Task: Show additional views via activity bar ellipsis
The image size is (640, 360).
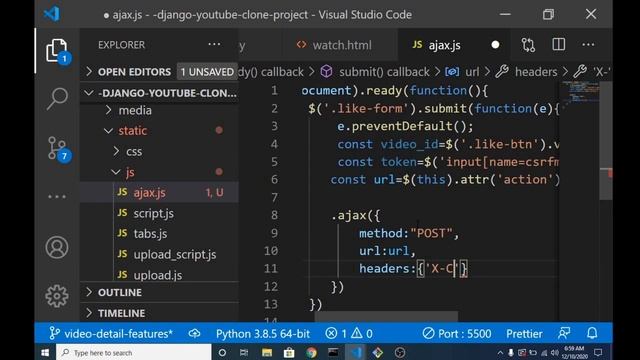Action: pos(57,197)
